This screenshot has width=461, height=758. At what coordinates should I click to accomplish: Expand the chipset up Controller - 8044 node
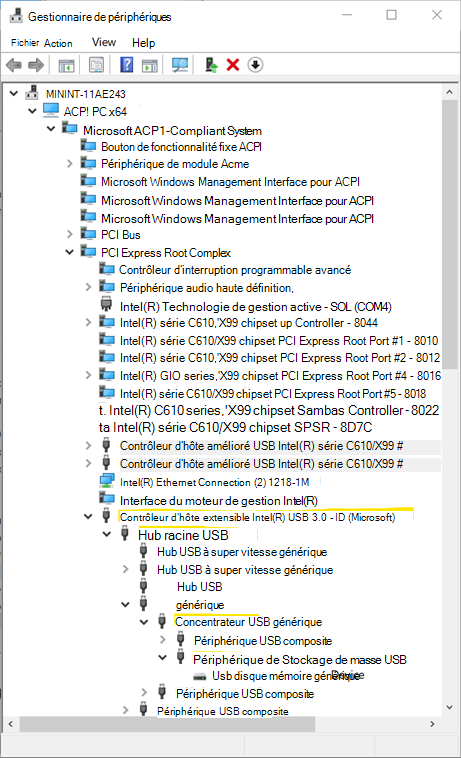(88, 322)
